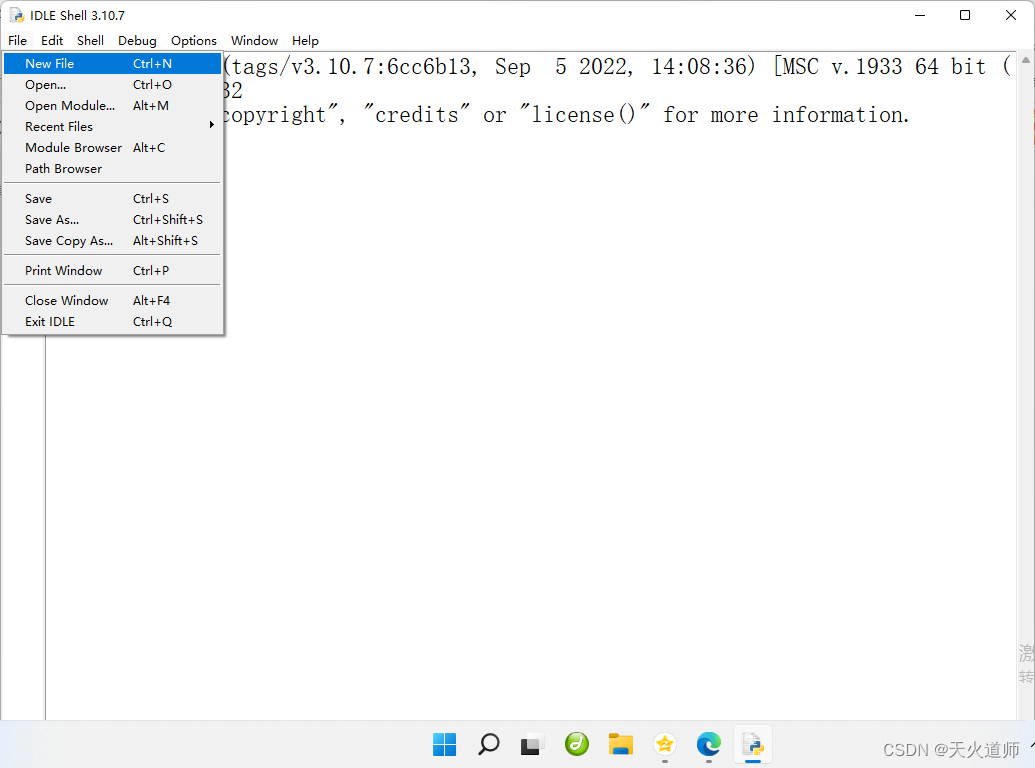
Task: Open the Window menu
Action: coord(254,40)
